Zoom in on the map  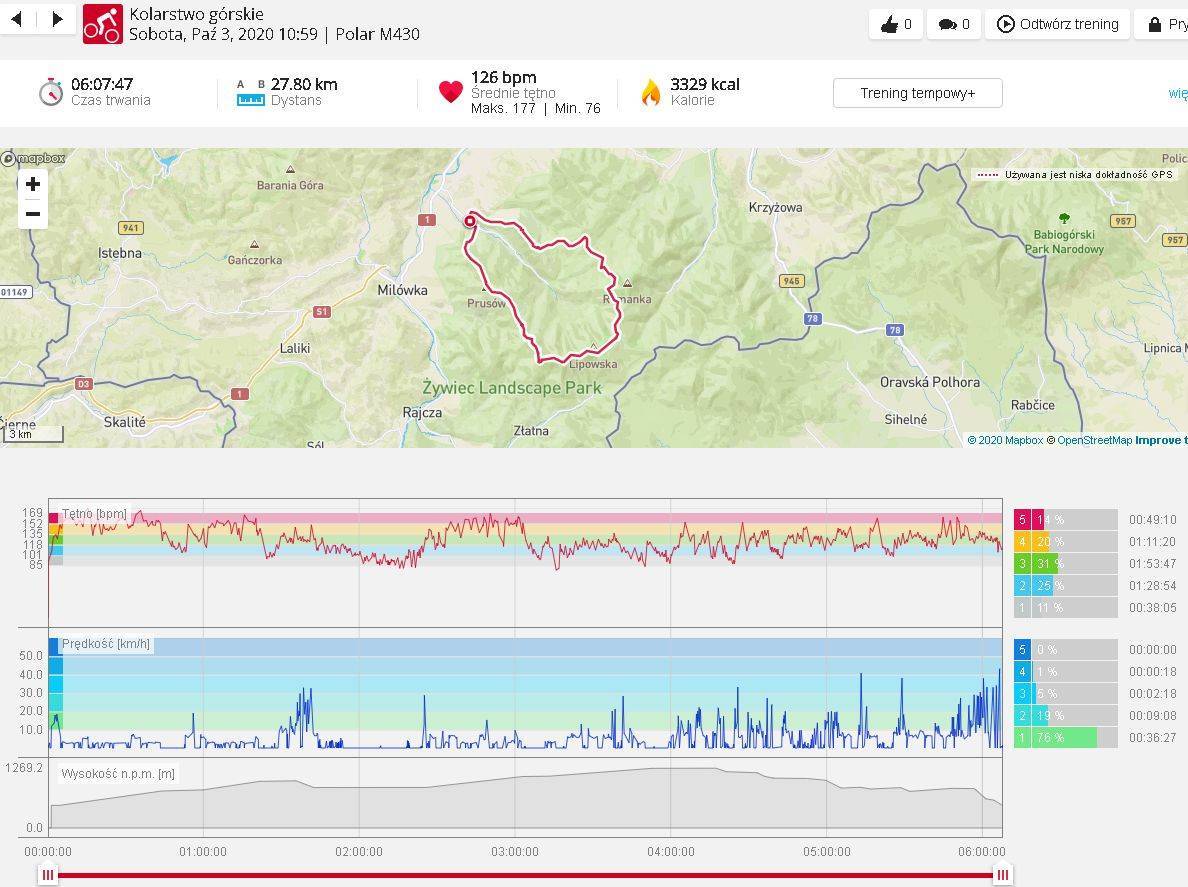click(33, 184)
